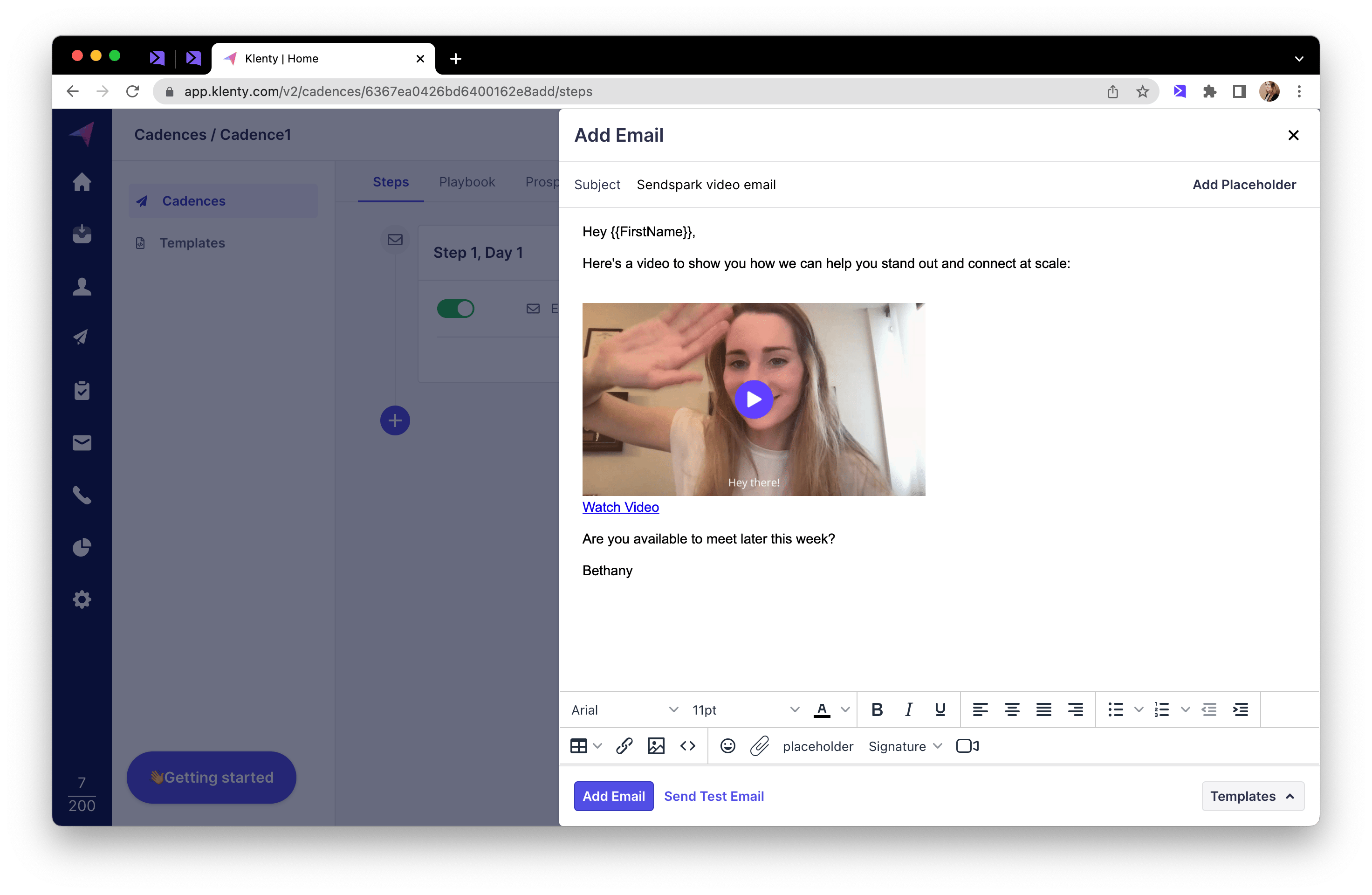Click the video camera icon in toolbar

click(967, 746)
